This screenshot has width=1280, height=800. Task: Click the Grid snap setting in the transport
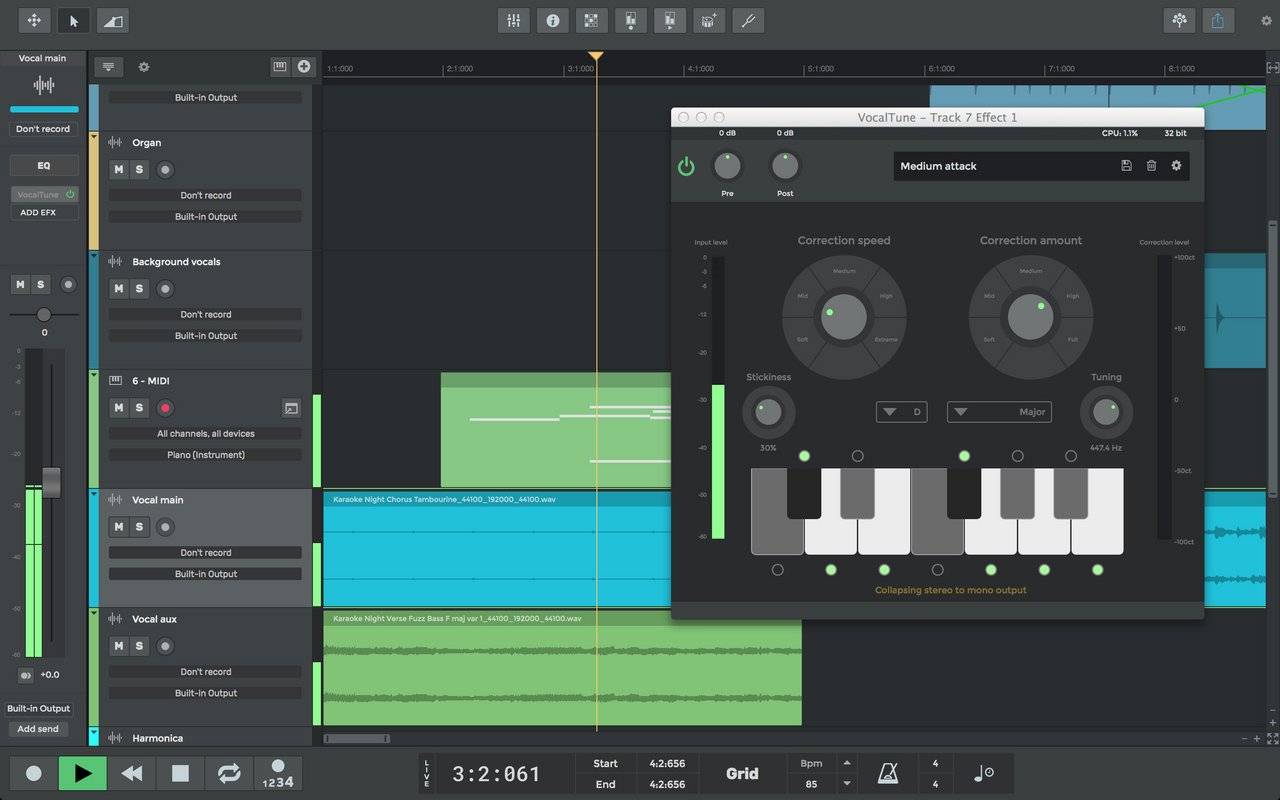[742, 773]
